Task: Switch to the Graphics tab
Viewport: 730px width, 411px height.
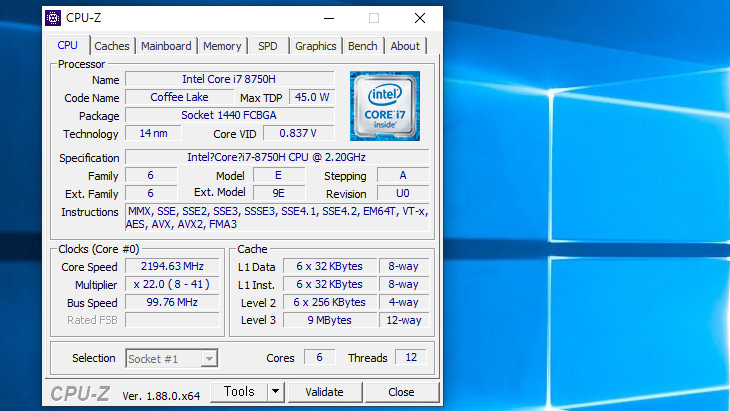Action: 316,46
